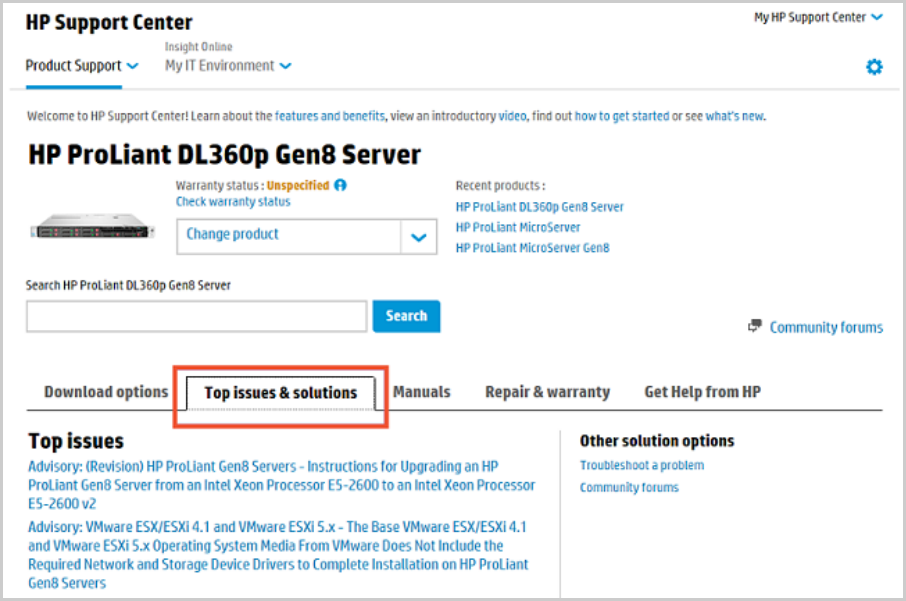
Task: Switch to Get Help from HP tab
Action: (x=703, y=392)
